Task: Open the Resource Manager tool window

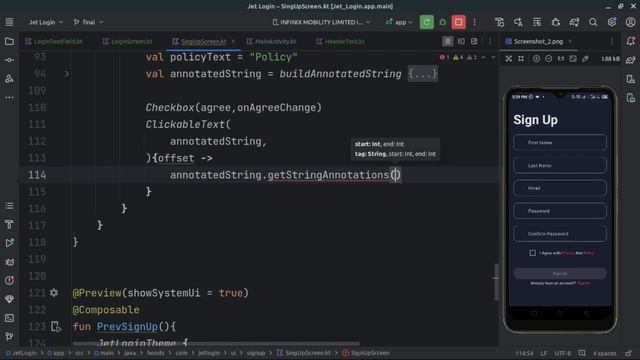Action: click(x=9, y=79)
